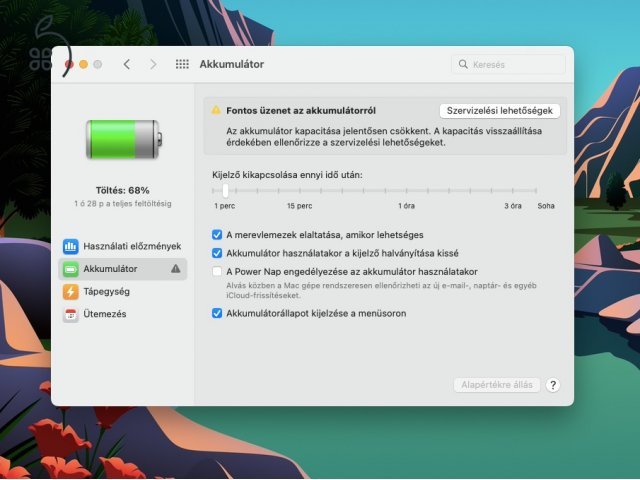Go forward with the right chevron

pyautogui.click(x=153, y=64)
